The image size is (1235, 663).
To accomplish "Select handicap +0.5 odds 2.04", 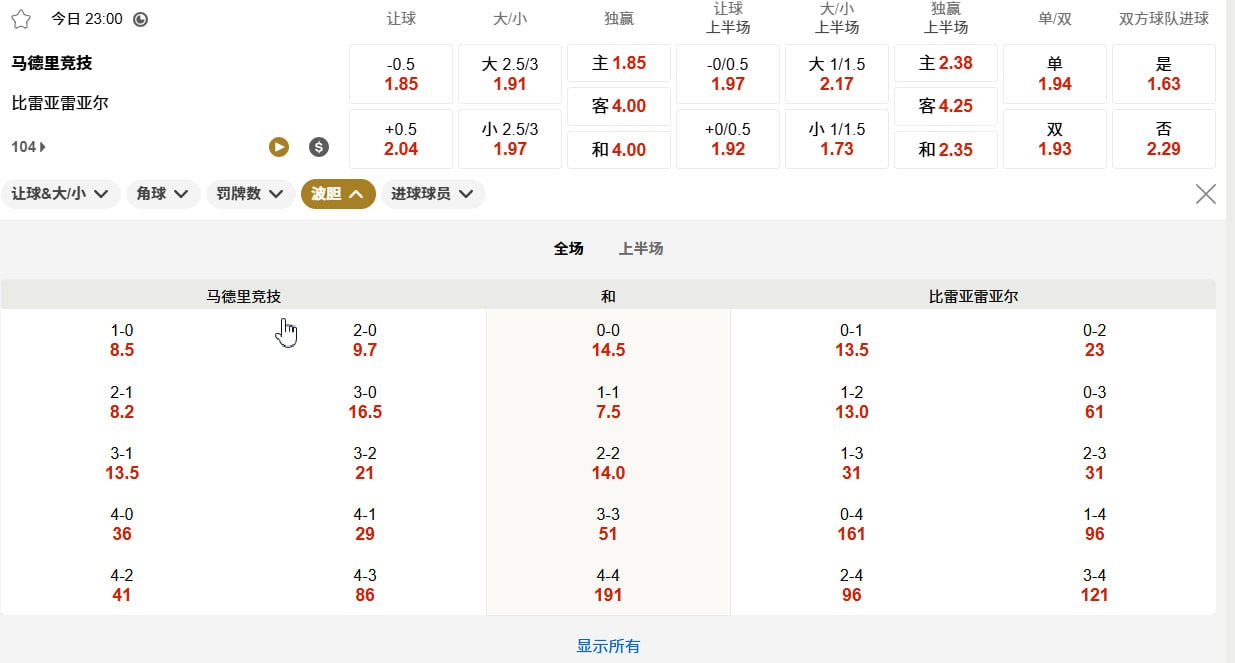I will click(x=401, y=139).
